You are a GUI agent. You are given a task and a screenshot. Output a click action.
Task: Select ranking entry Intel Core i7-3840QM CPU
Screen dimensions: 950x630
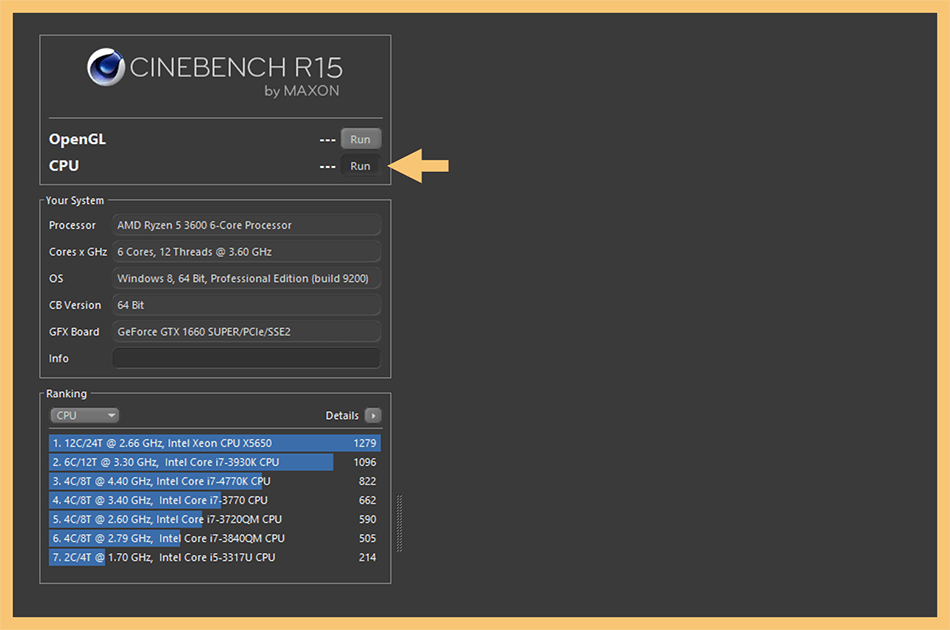click(x=214, y=539)
